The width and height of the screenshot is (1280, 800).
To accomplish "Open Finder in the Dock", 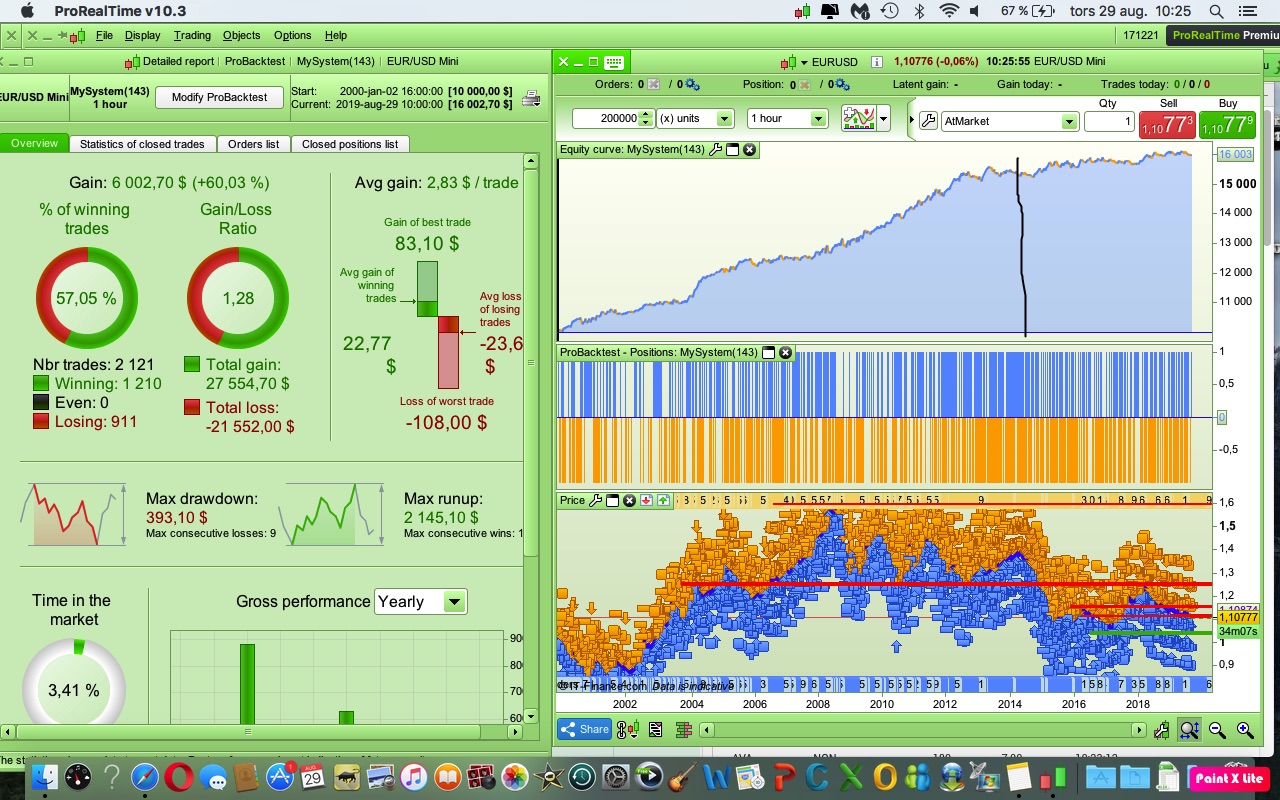I will coord(45,776).
